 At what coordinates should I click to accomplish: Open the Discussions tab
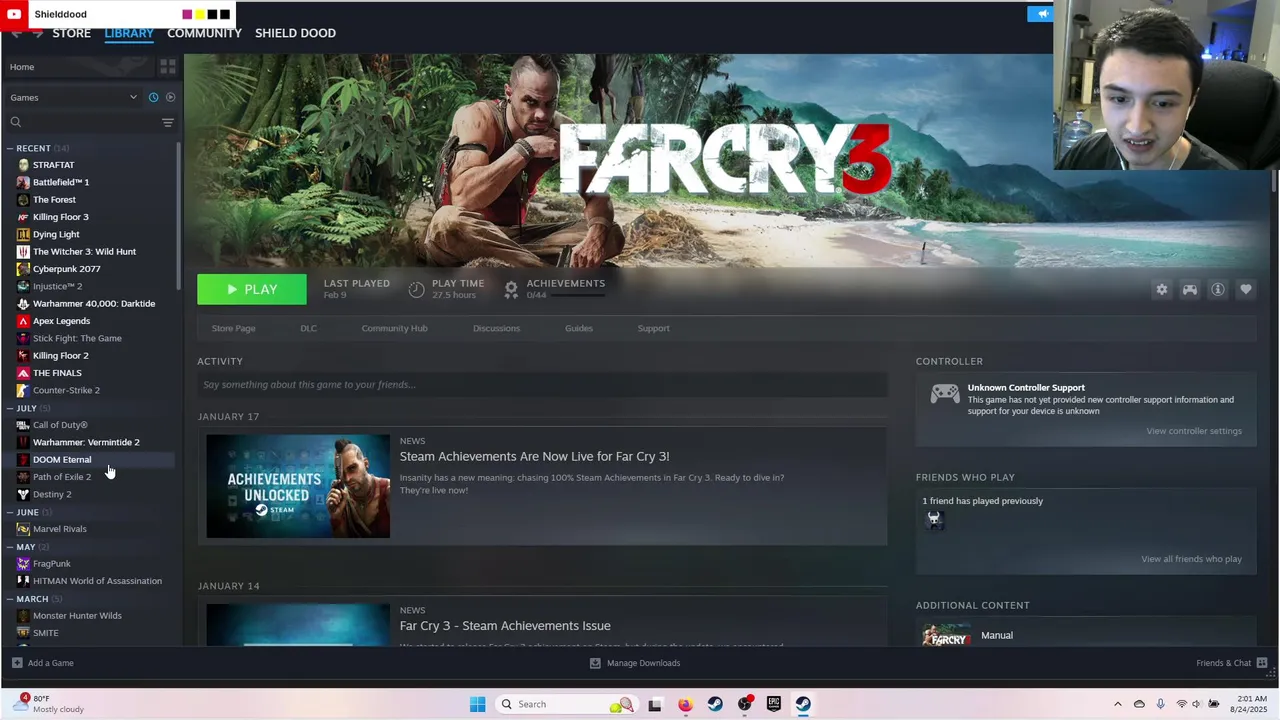496,328
